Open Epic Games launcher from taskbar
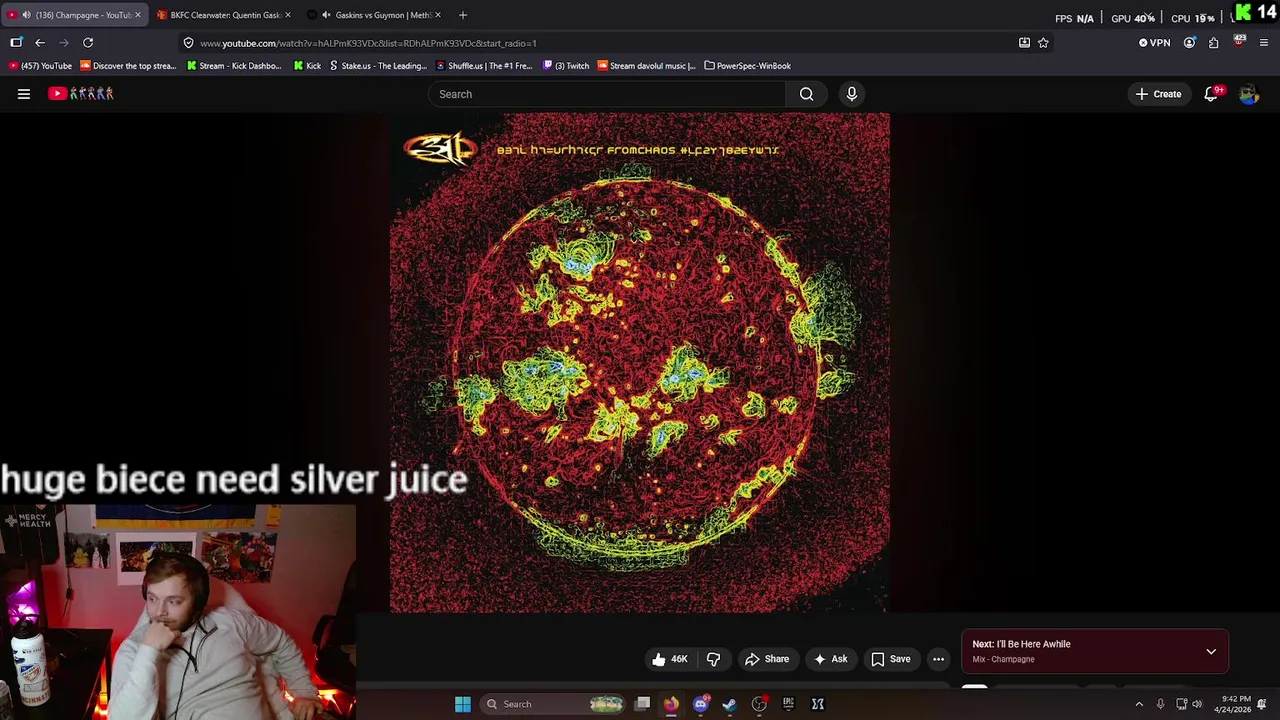Image resolution: width=1280 pixels, height=720 pixels. tap(788, 704)
